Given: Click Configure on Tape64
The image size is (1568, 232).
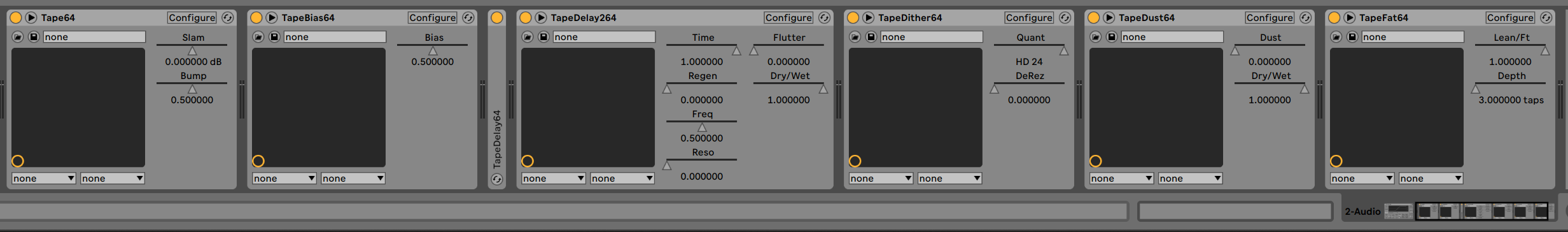Looking at the screenshot, I should (x=192, y=18).
